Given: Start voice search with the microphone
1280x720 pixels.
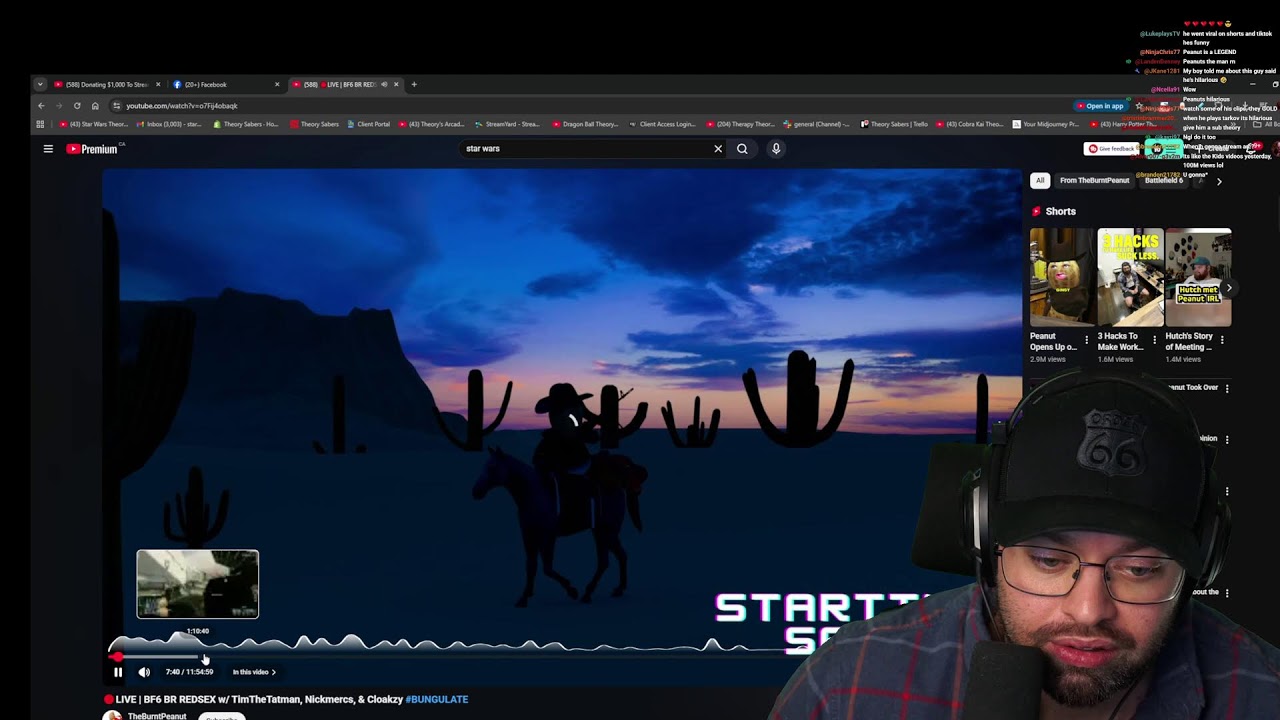Looking at the screenshot, I should coord(776,149).
